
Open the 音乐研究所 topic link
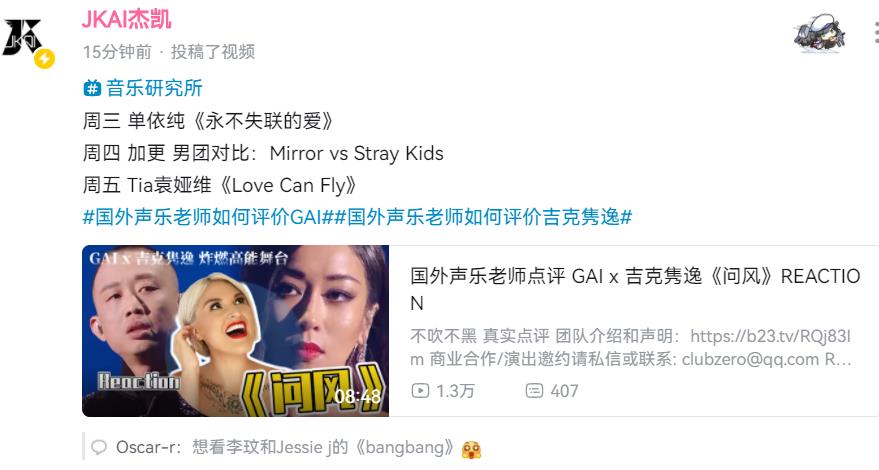(x=154, y=88)
